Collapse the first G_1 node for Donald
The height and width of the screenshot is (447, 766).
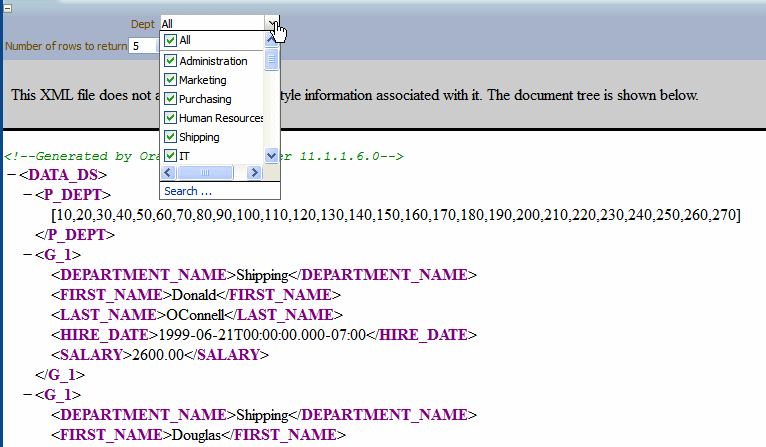(27, 255)
